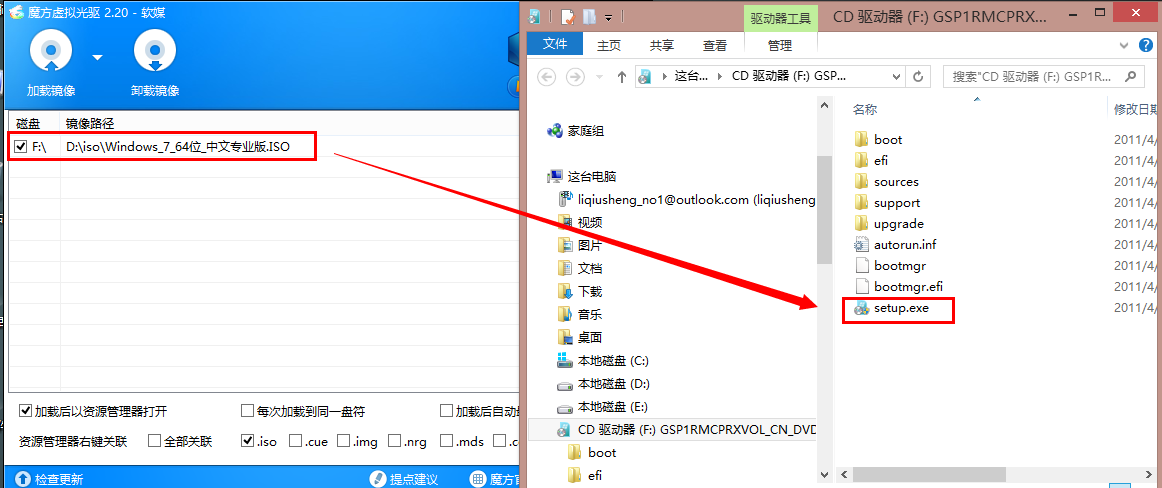Click the pencil icon next to 提点建议

click(x=377, y=479)
